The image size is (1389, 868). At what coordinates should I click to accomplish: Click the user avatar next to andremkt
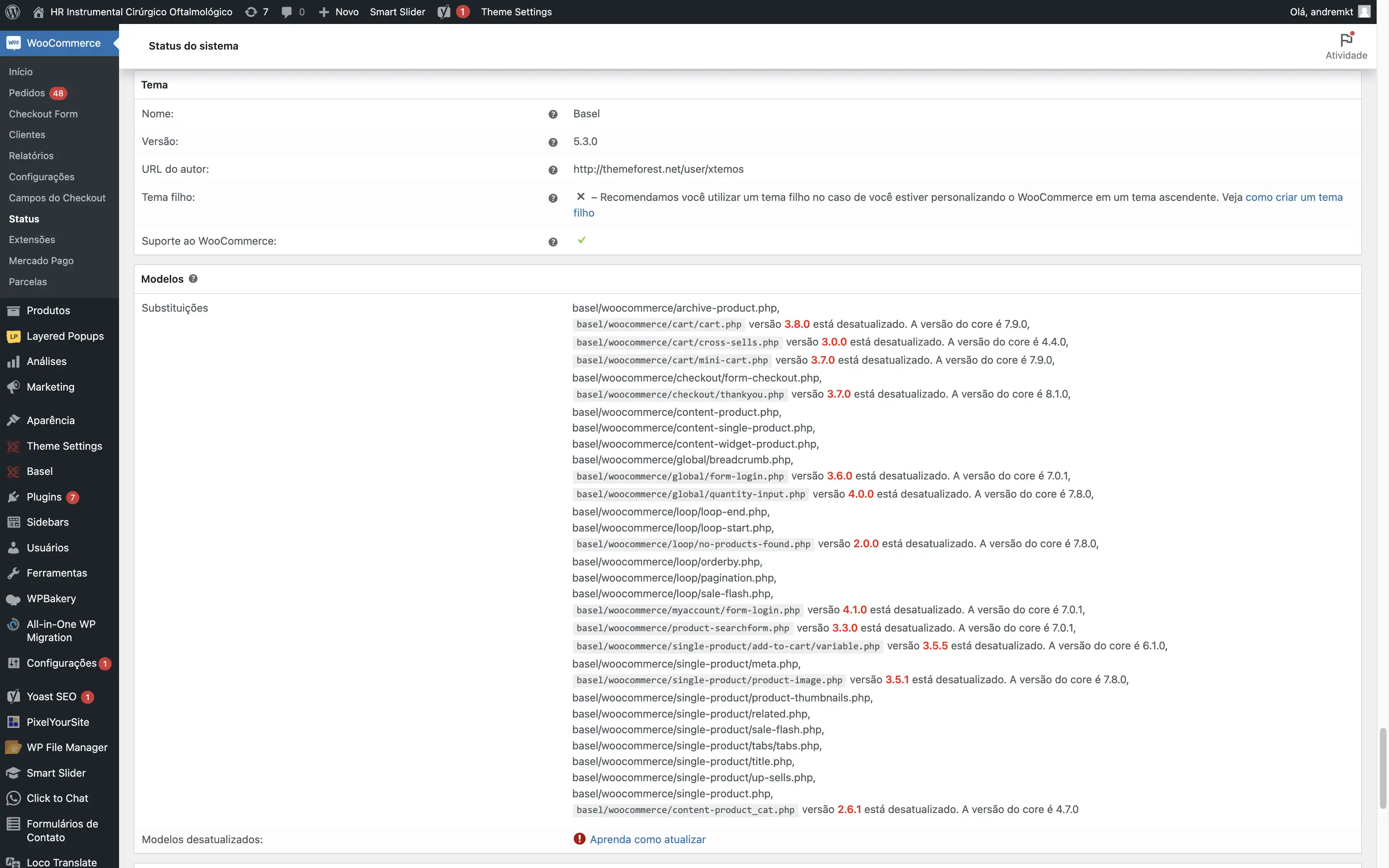pyautogui.click(x=1364, y=12)
